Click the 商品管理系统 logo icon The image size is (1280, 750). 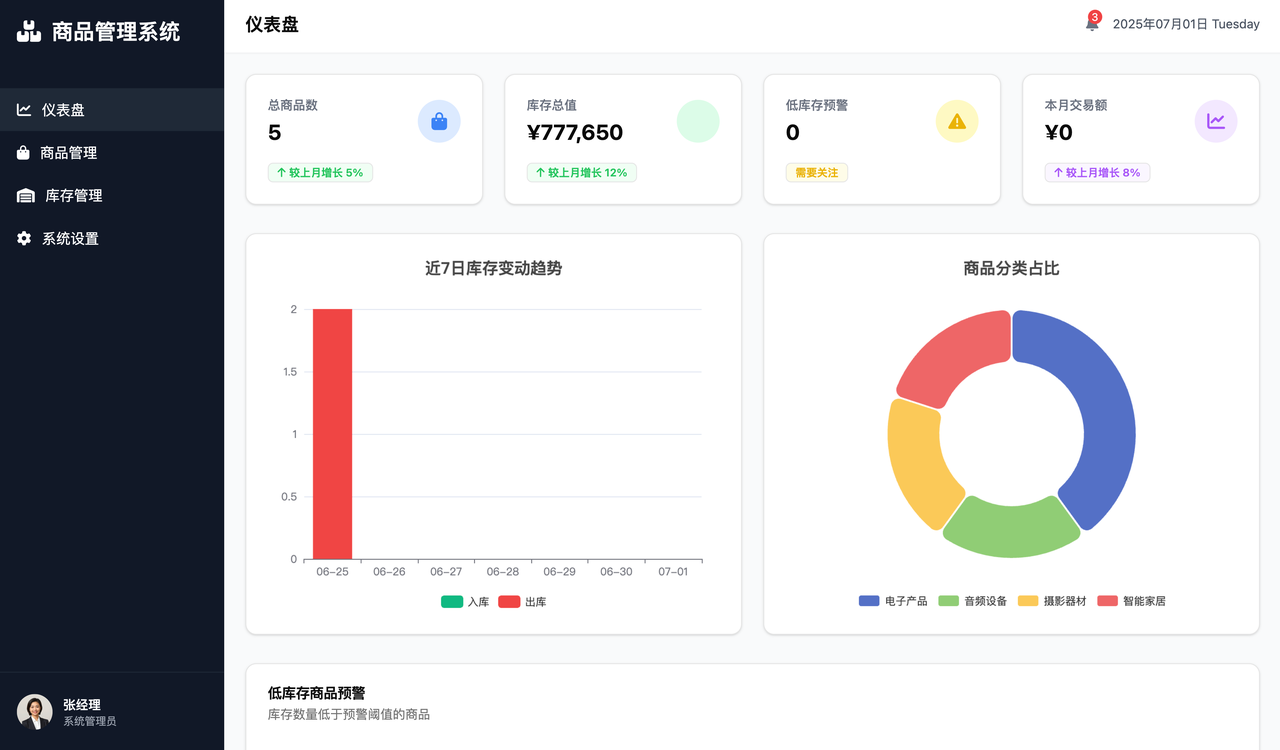[x=29, y=31]
